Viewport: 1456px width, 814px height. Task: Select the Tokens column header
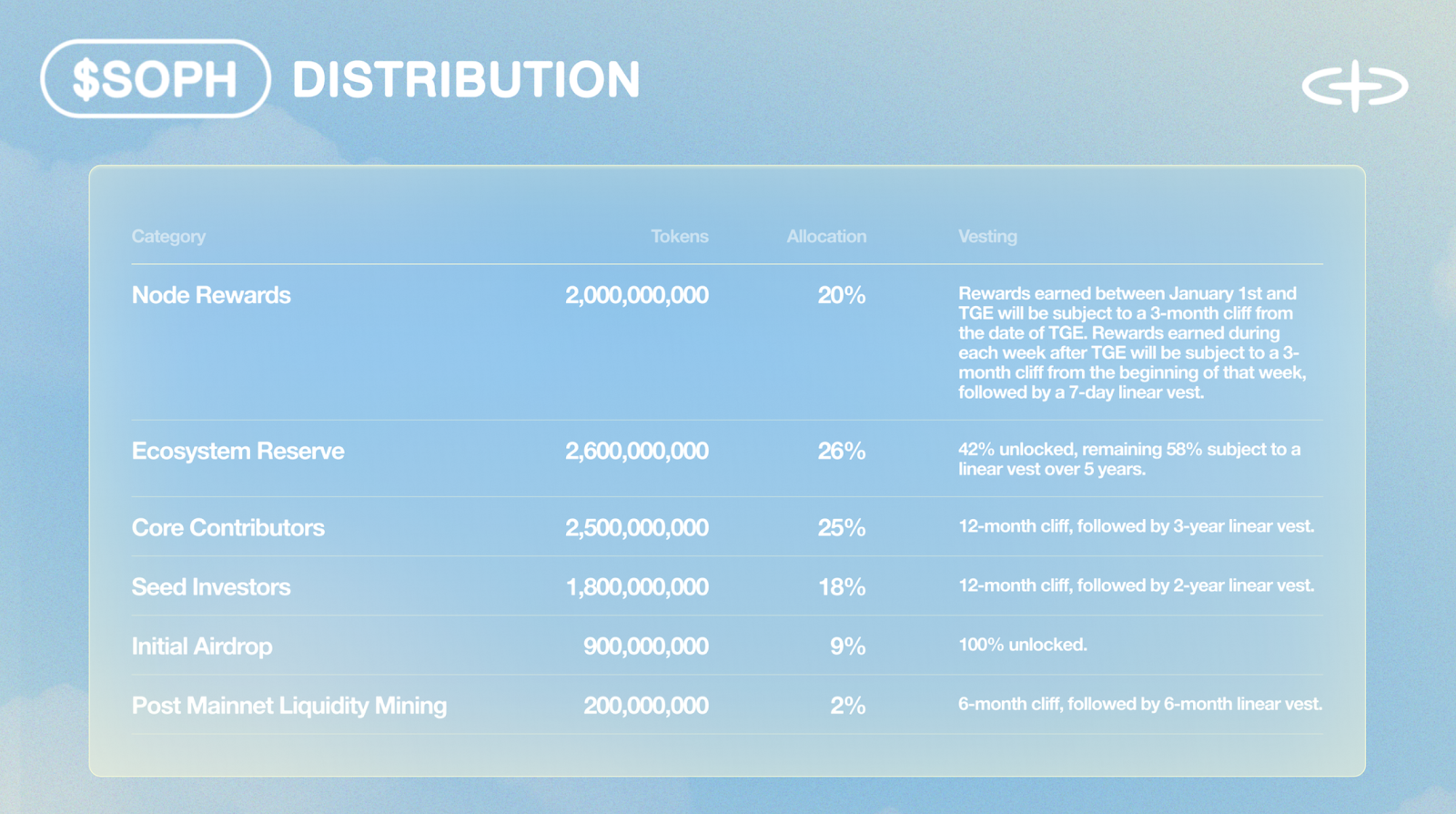click(679, 237)
